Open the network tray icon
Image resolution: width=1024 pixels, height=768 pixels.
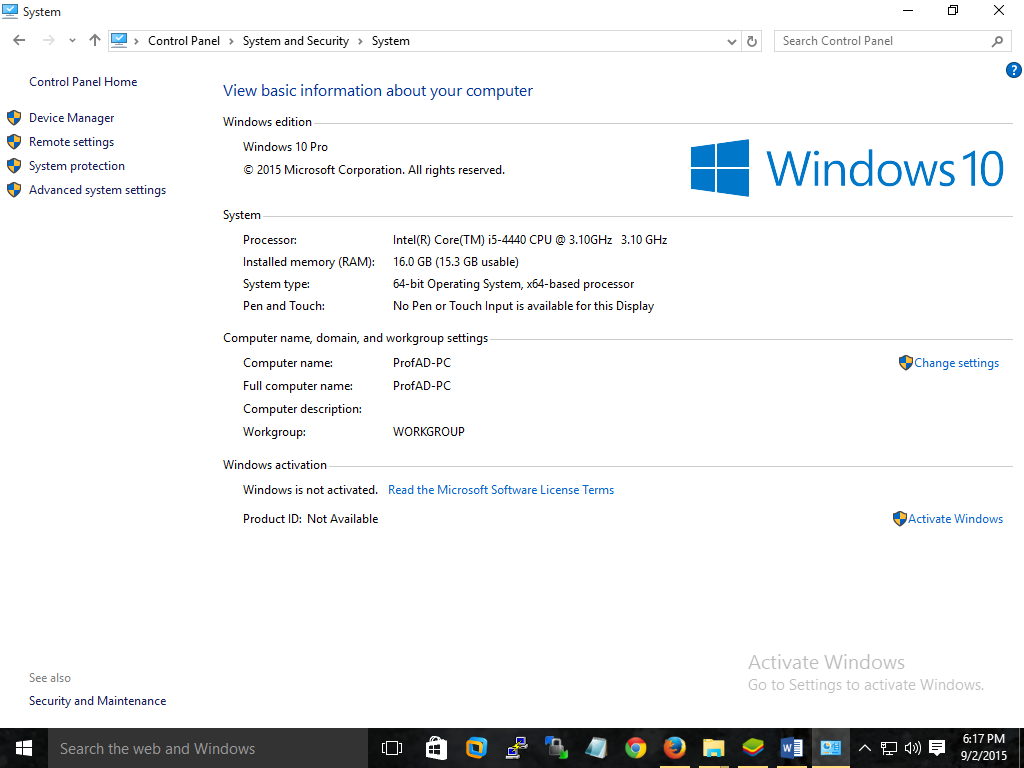888,748
